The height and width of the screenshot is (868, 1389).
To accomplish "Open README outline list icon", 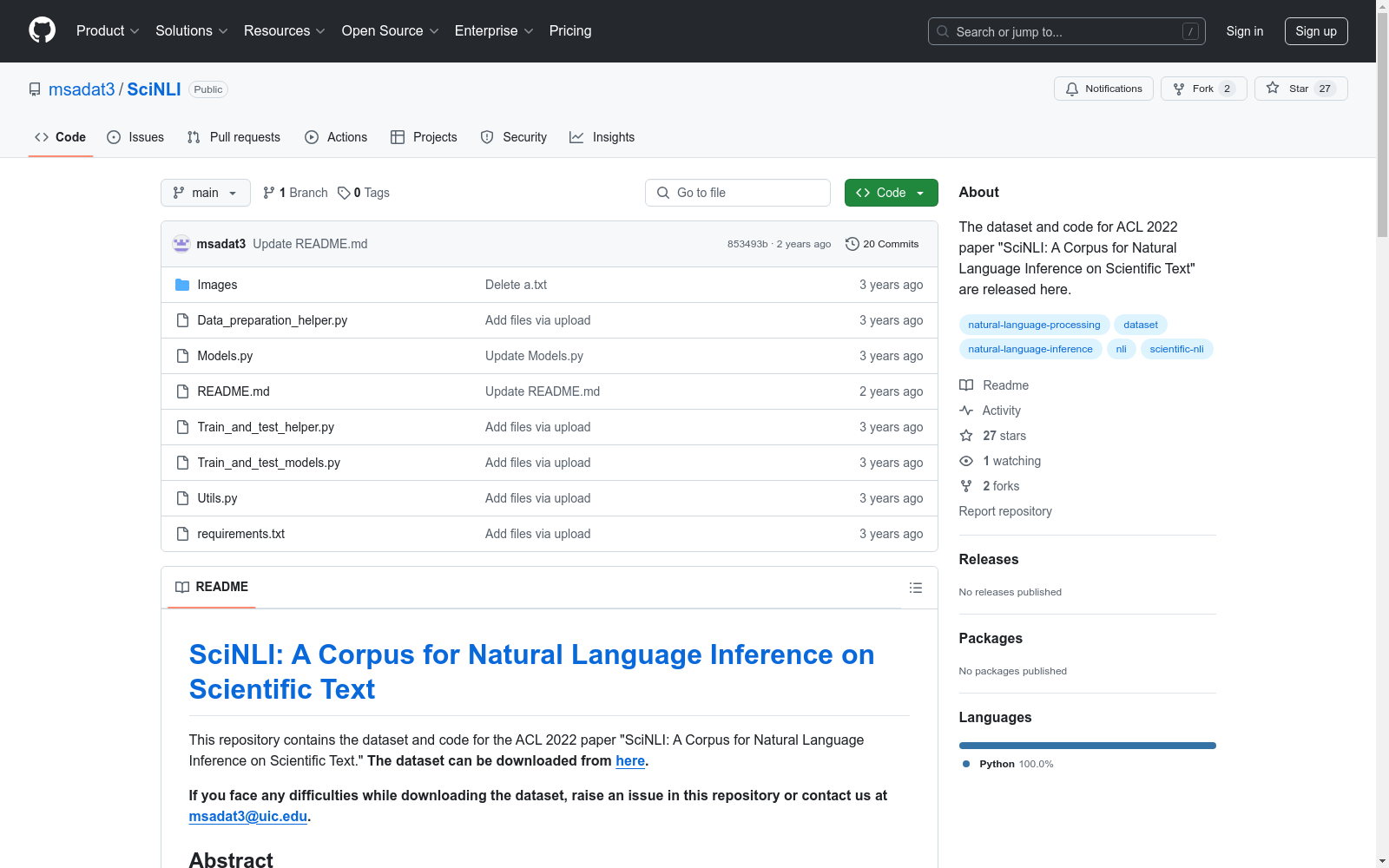I will click(915, 588).
